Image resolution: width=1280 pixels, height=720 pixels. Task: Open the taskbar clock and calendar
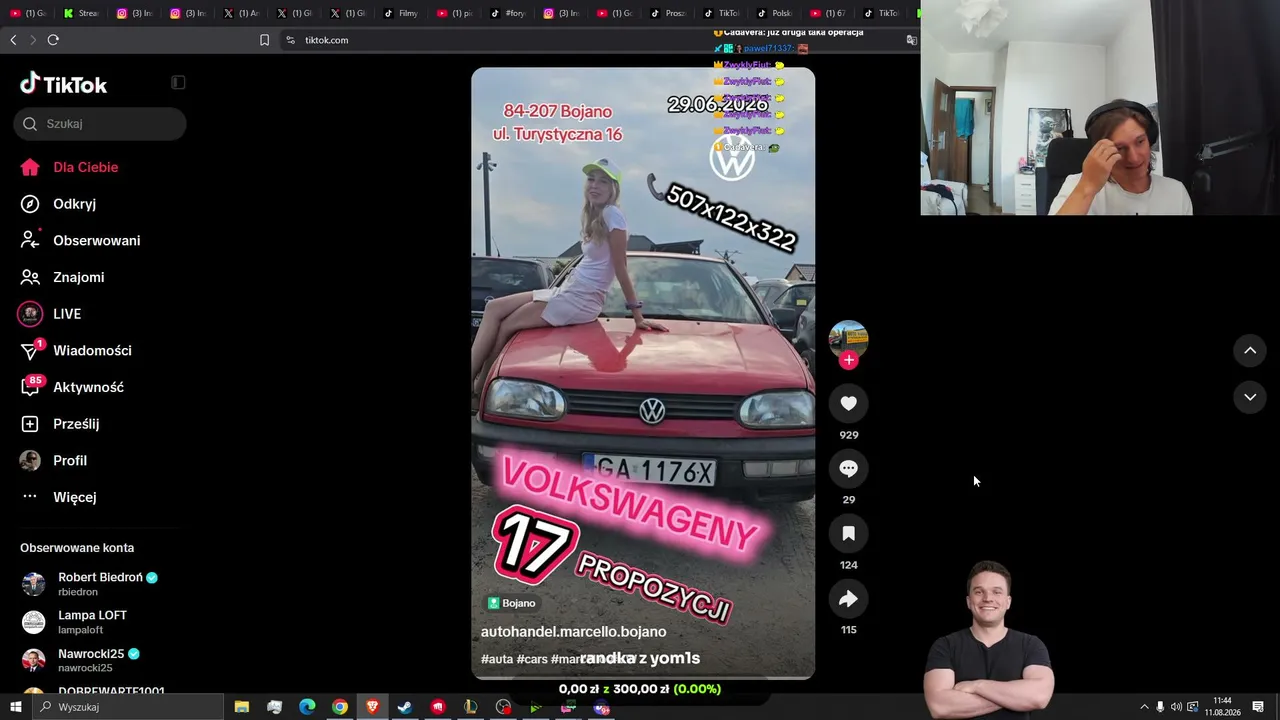(x=1222, y=707)
